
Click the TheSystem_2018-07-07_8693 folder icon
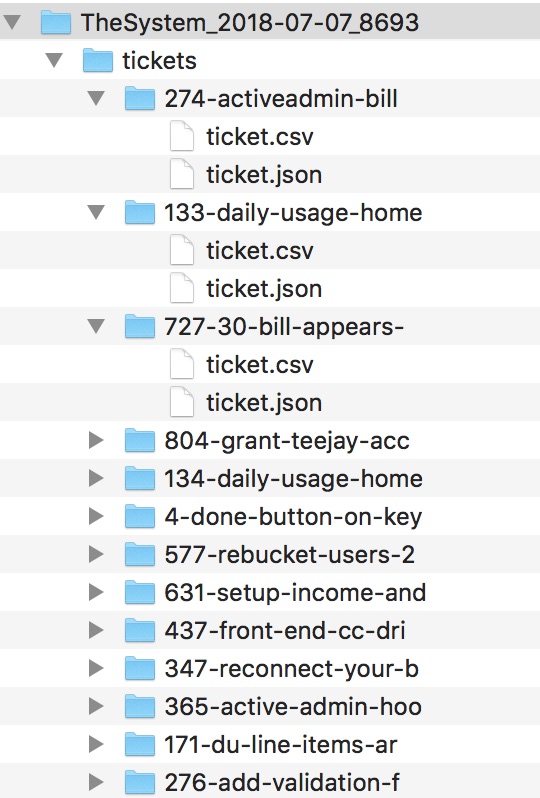point(55,22)
